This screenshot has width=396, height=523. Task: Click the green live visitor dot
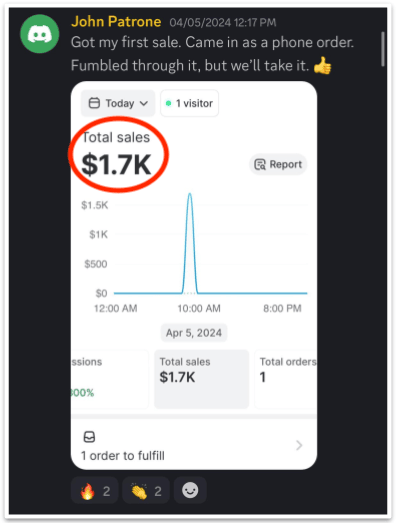(x=168, y=103)
